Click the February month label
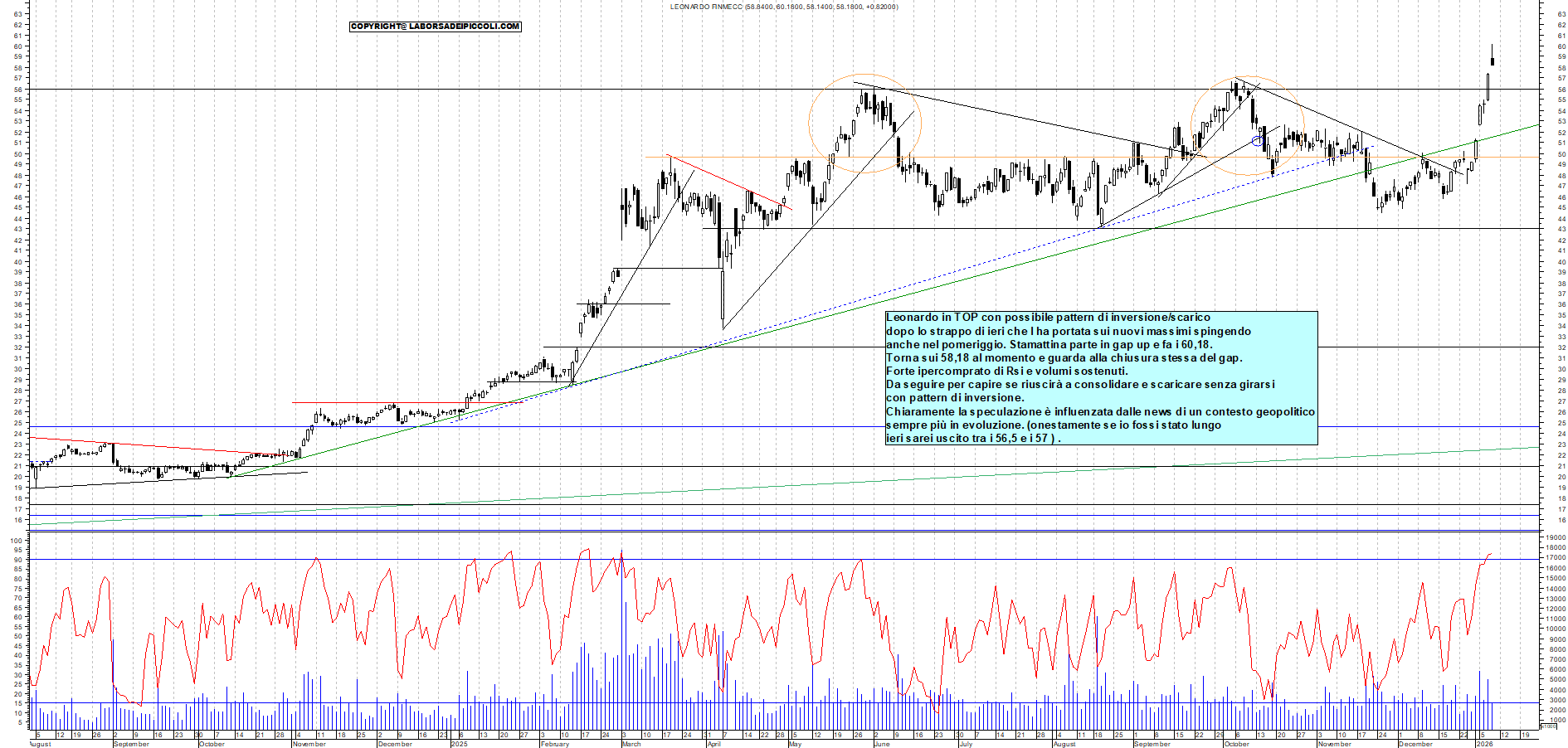 (x=554, y=744)
